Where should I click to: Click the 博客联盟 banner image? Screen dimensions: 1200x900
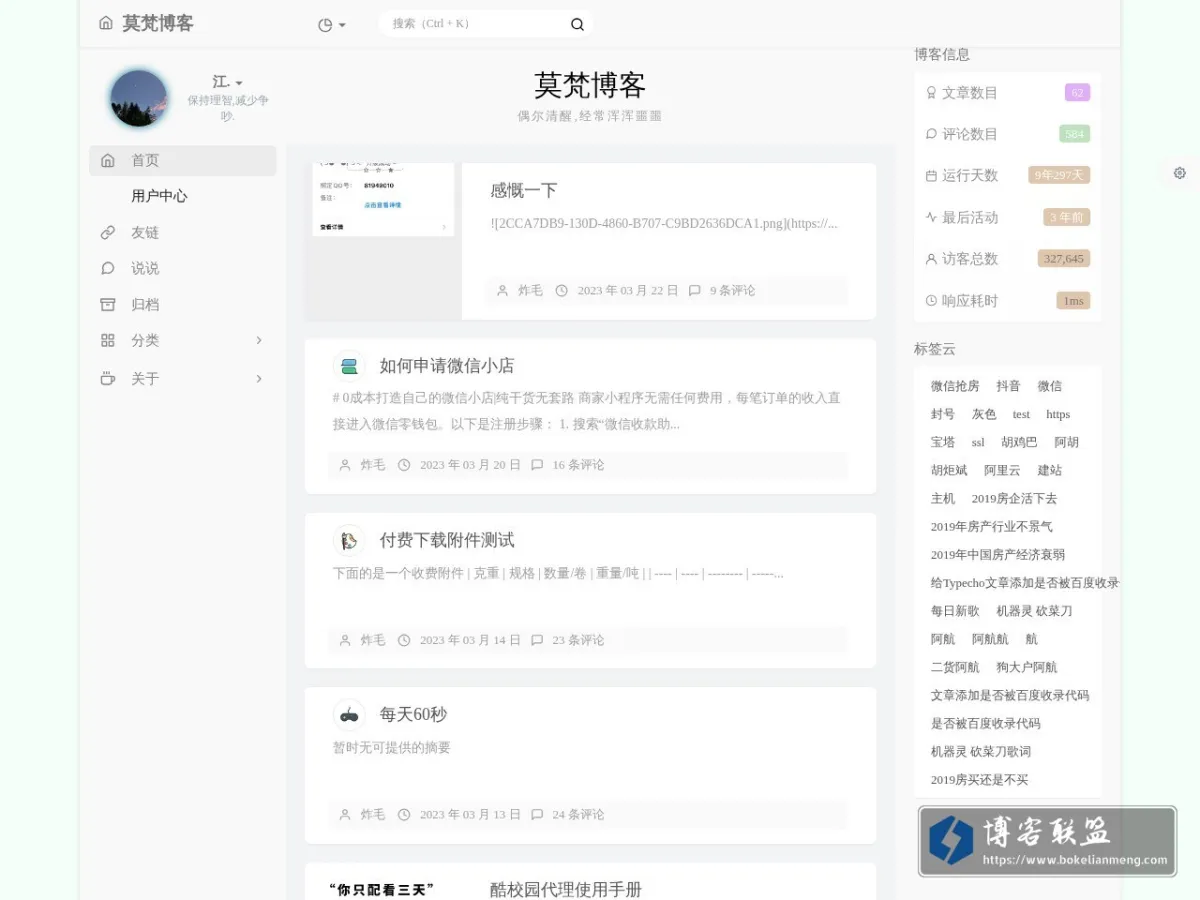[1047, 842]
